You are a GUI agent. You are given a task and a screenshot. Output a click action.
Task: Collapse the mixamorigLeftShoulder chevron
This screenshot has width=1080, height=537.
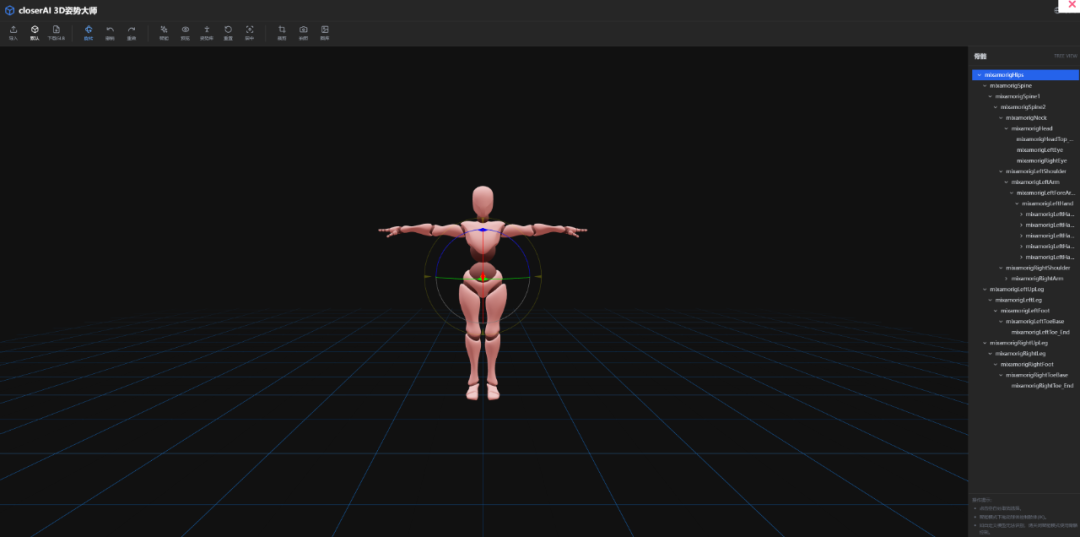1001,171
